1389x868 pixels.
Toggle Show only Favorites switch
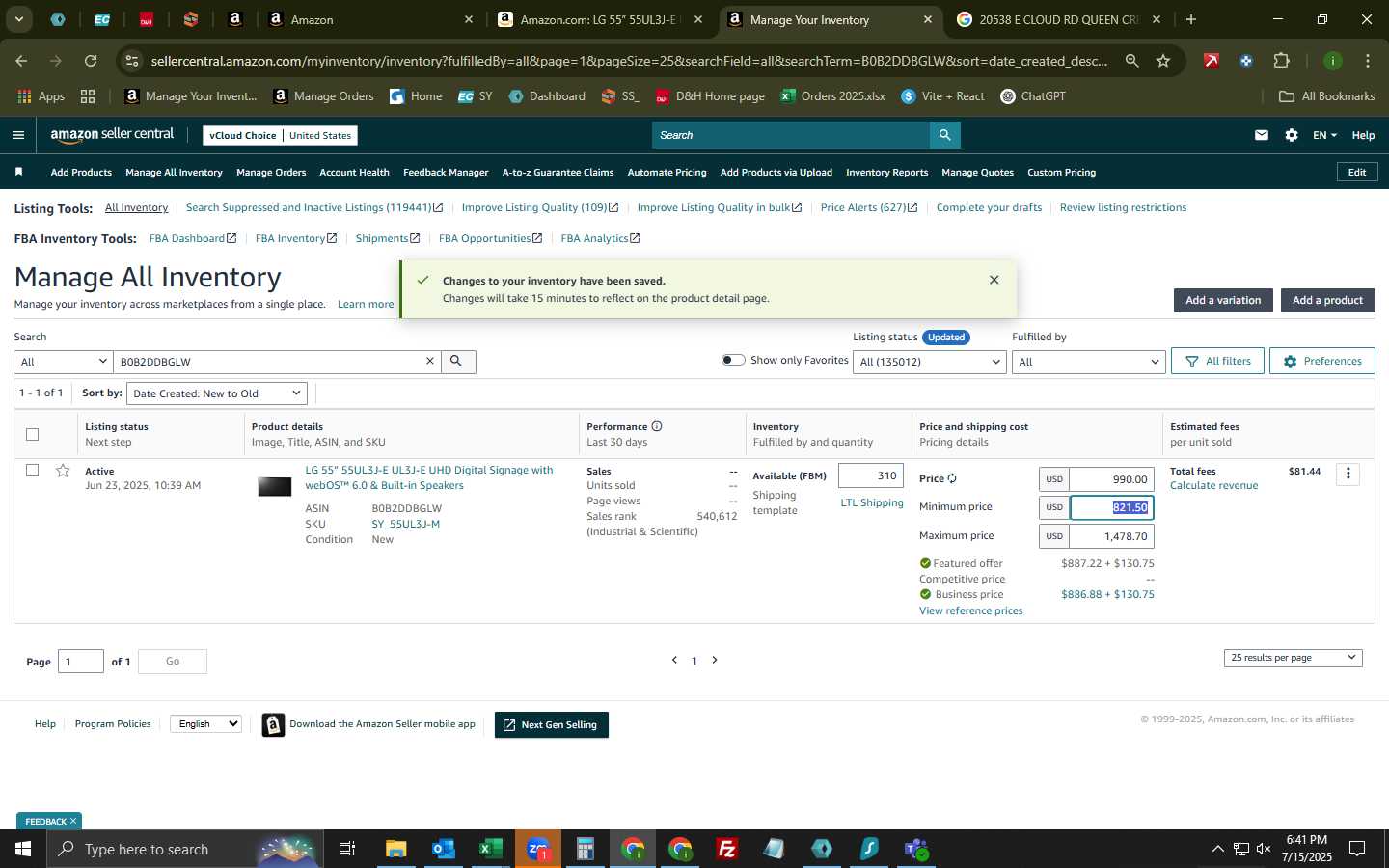tap(733, 360)
